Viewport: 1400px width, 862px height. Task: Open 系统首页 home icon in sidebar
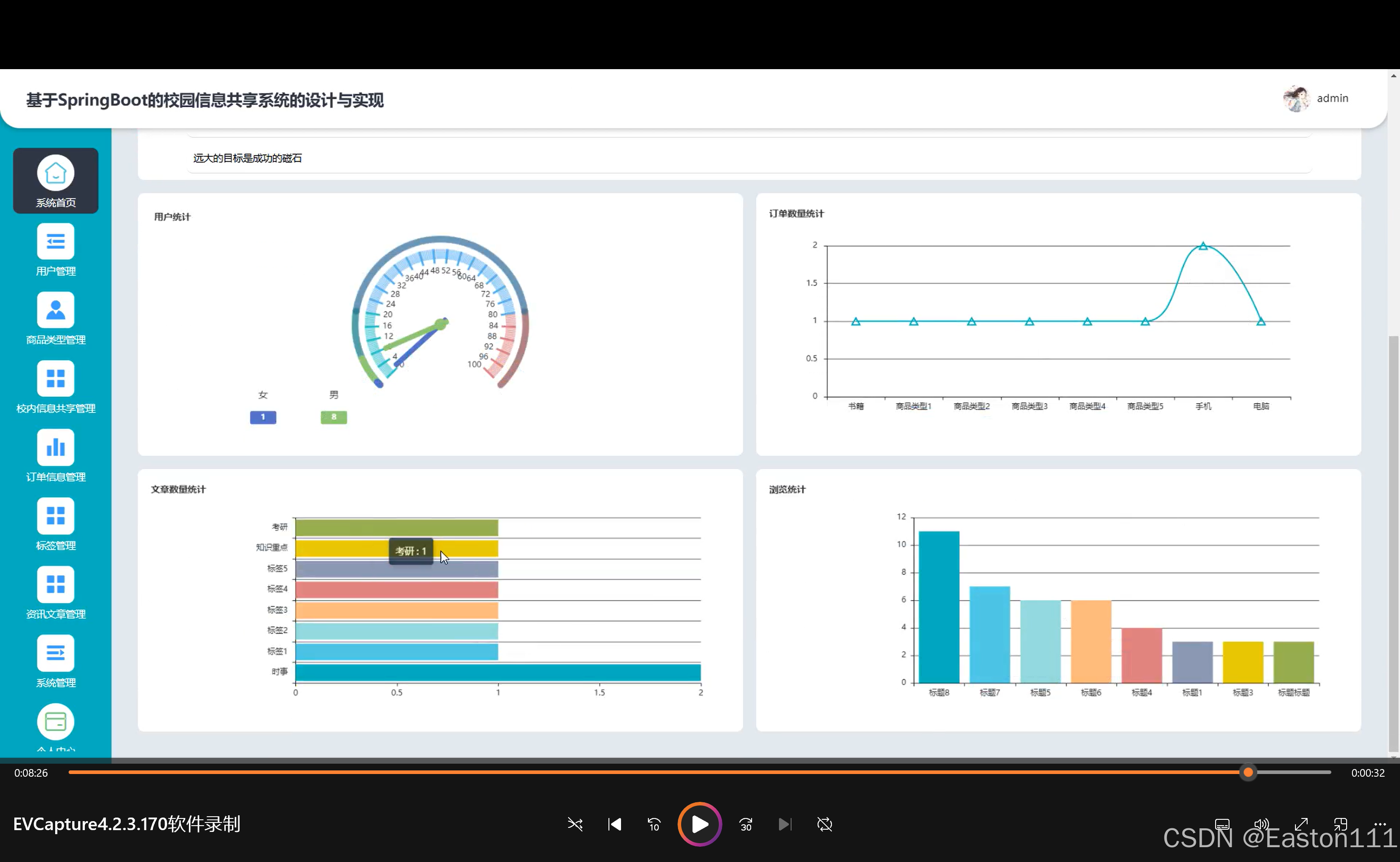(x=55, y=173)
